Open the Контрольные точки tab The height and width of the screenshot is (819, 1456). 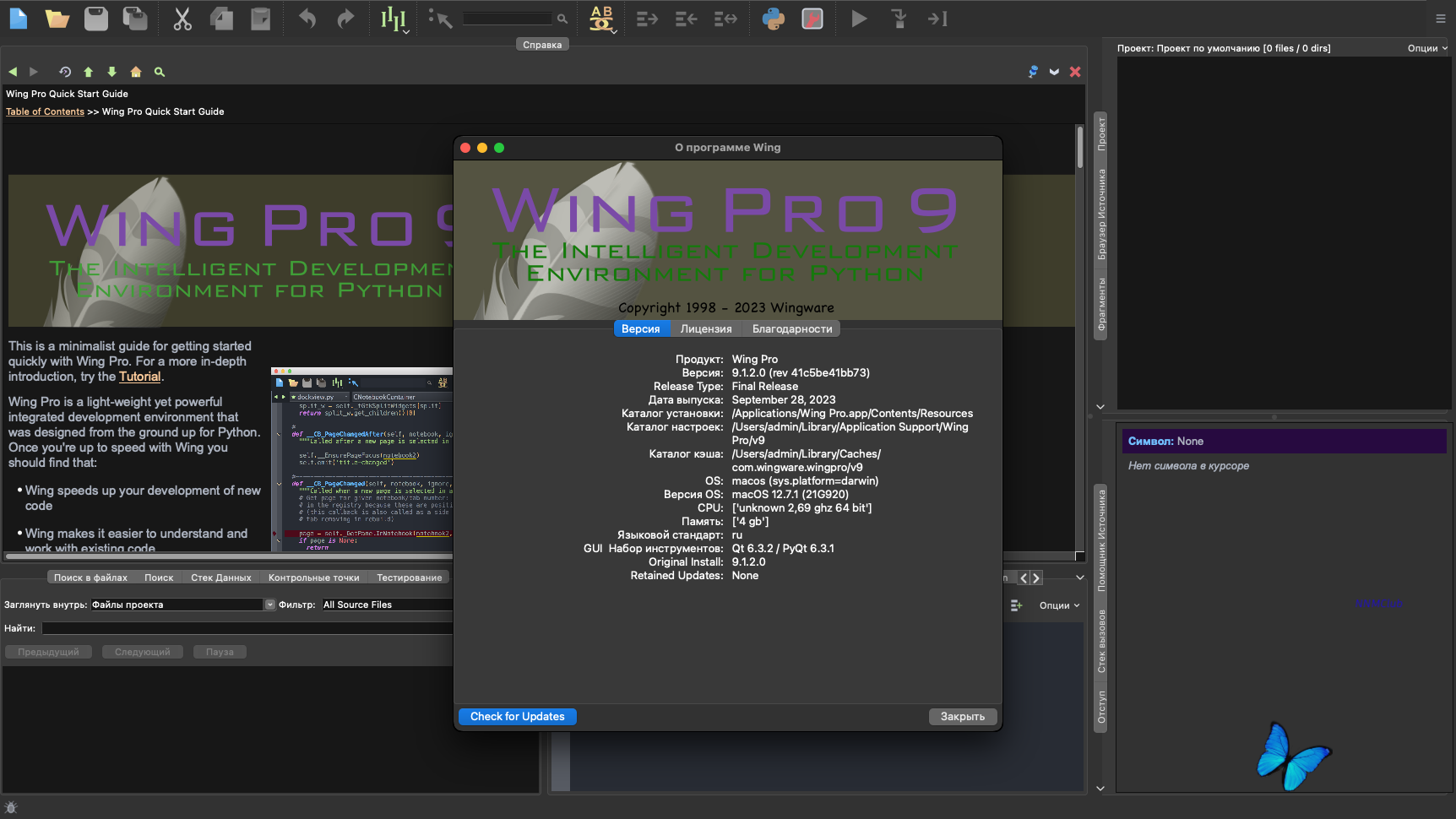(314, 578)
